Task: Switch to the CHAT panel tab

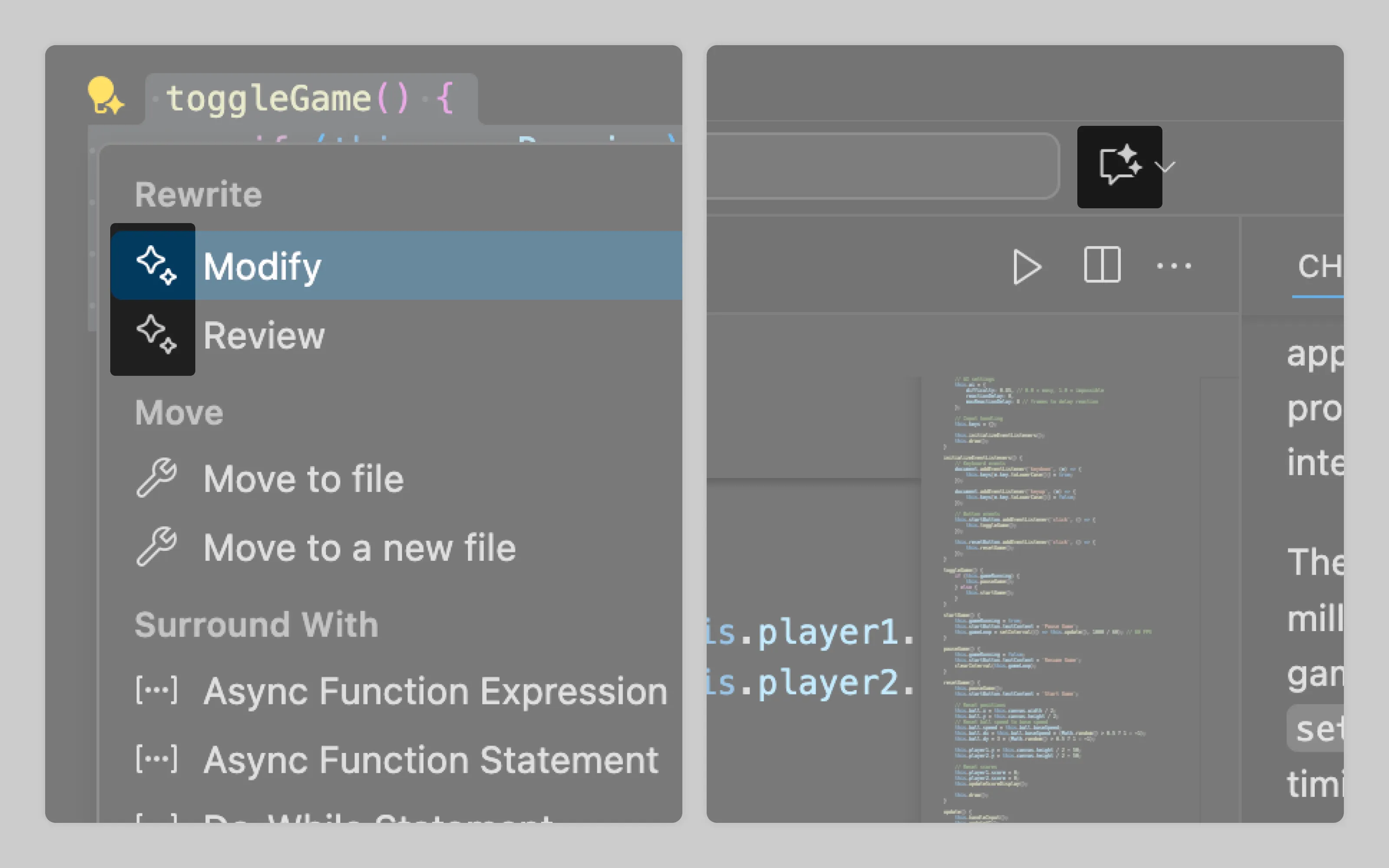Action: pos(1319,267)
